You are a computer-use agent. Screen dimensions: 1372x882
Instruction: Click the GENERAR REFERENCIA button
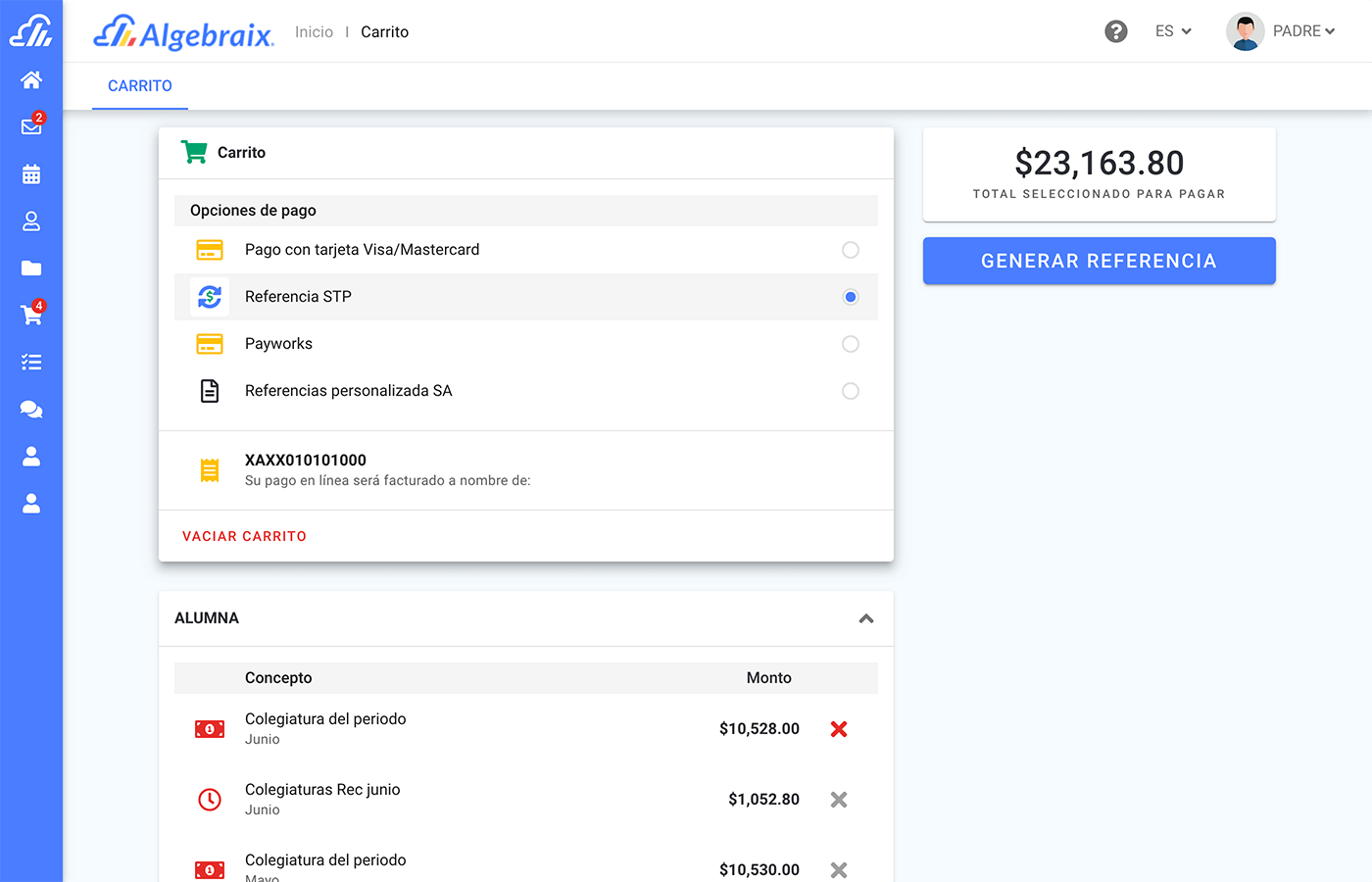pyautogui.click(x=1099, y=261)
